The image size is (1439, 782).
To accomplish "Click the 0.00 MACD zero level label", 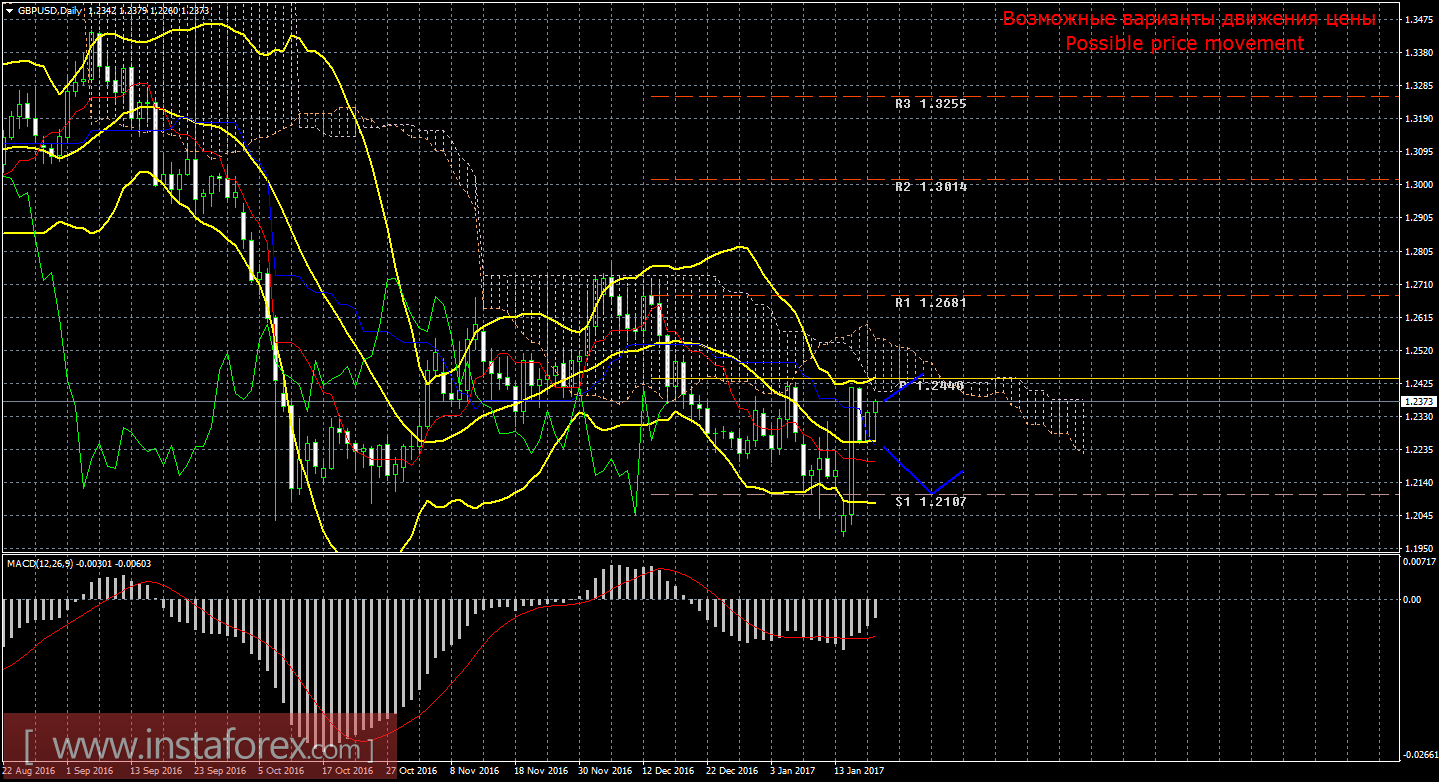I will pyautogui.click(x=1412, y=600).
